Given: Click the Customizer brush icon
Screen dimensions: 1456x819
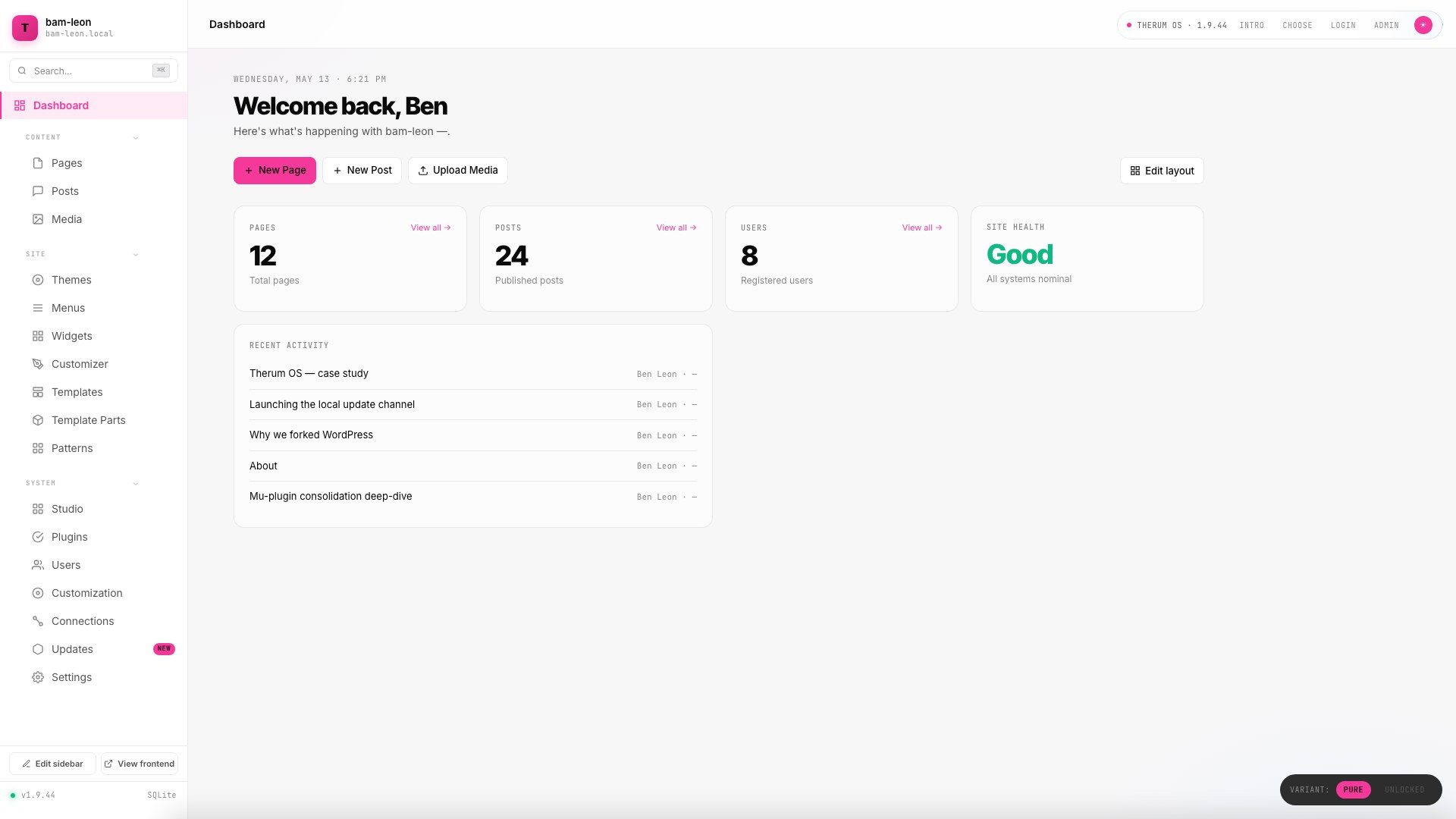Looking at the screenshot, I should click(38, 364).
